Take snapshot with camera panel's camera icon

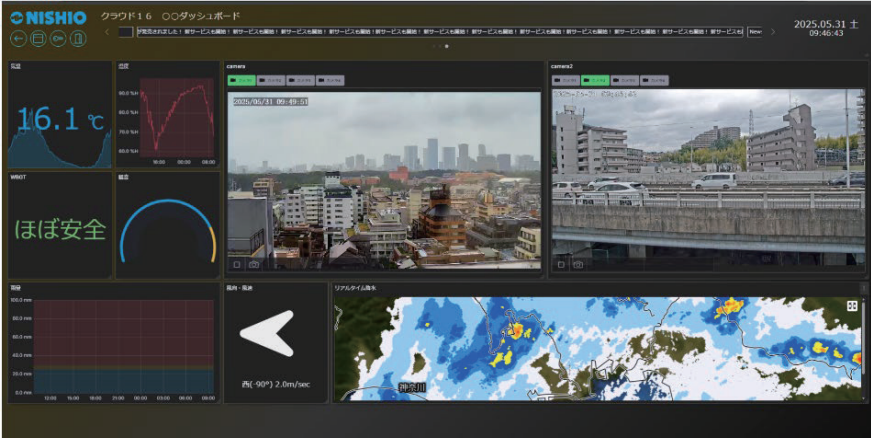point(254,264)
